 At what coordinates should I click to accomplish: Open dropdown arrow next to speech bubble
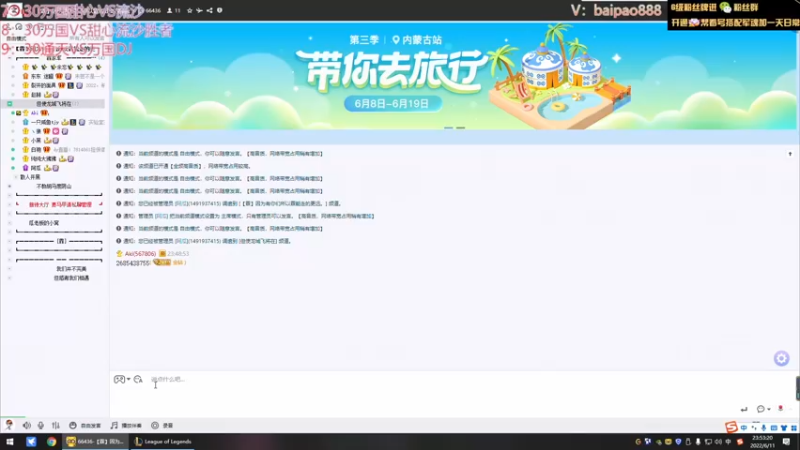[769, 409]
